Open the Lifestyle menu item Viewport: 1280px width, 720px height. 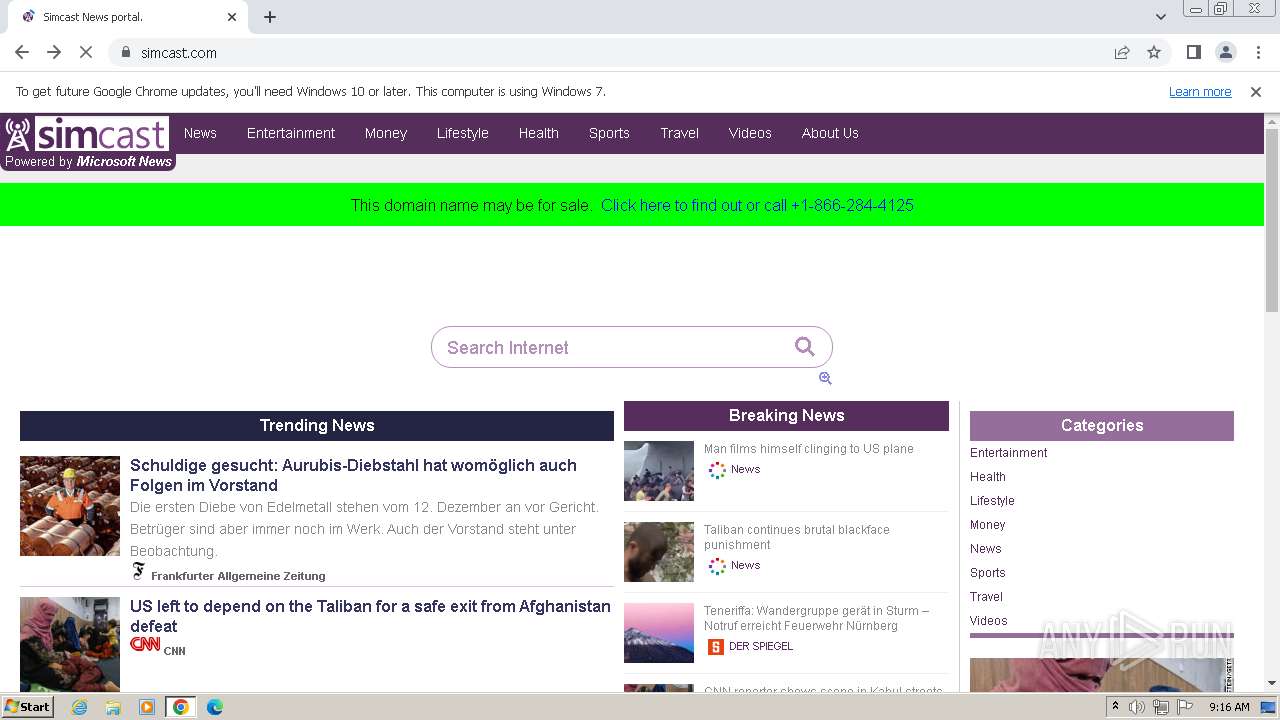point(463,133)
